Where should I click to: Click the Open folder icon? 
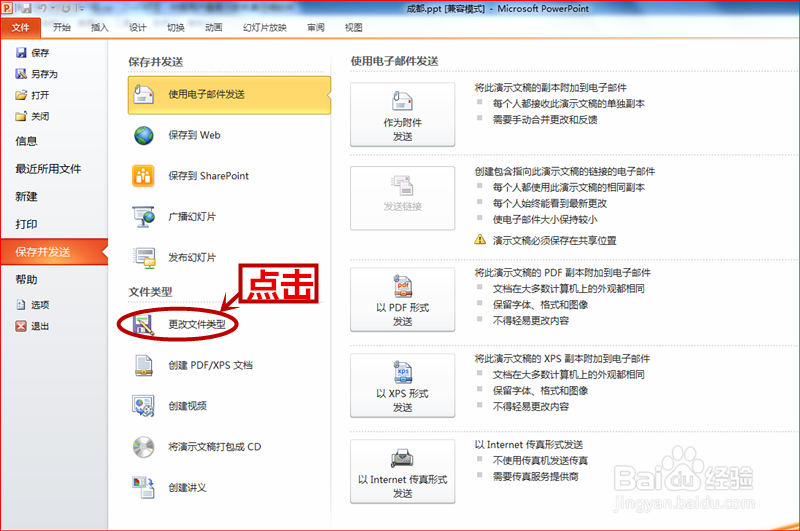click(x=21, y=95)
